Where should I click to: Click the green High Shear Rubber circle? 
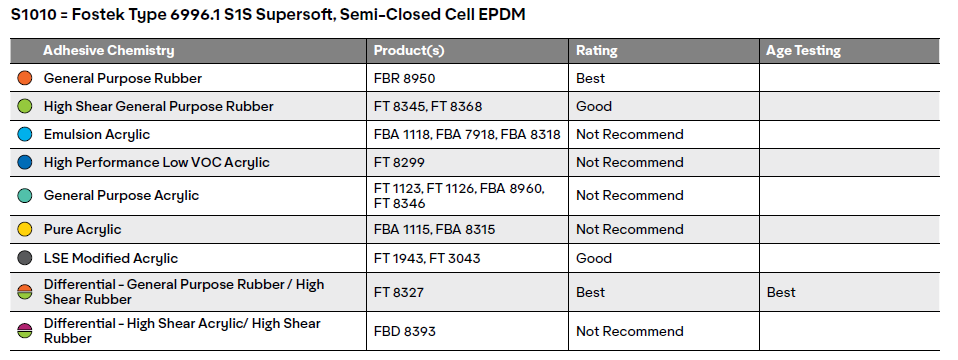24,106
